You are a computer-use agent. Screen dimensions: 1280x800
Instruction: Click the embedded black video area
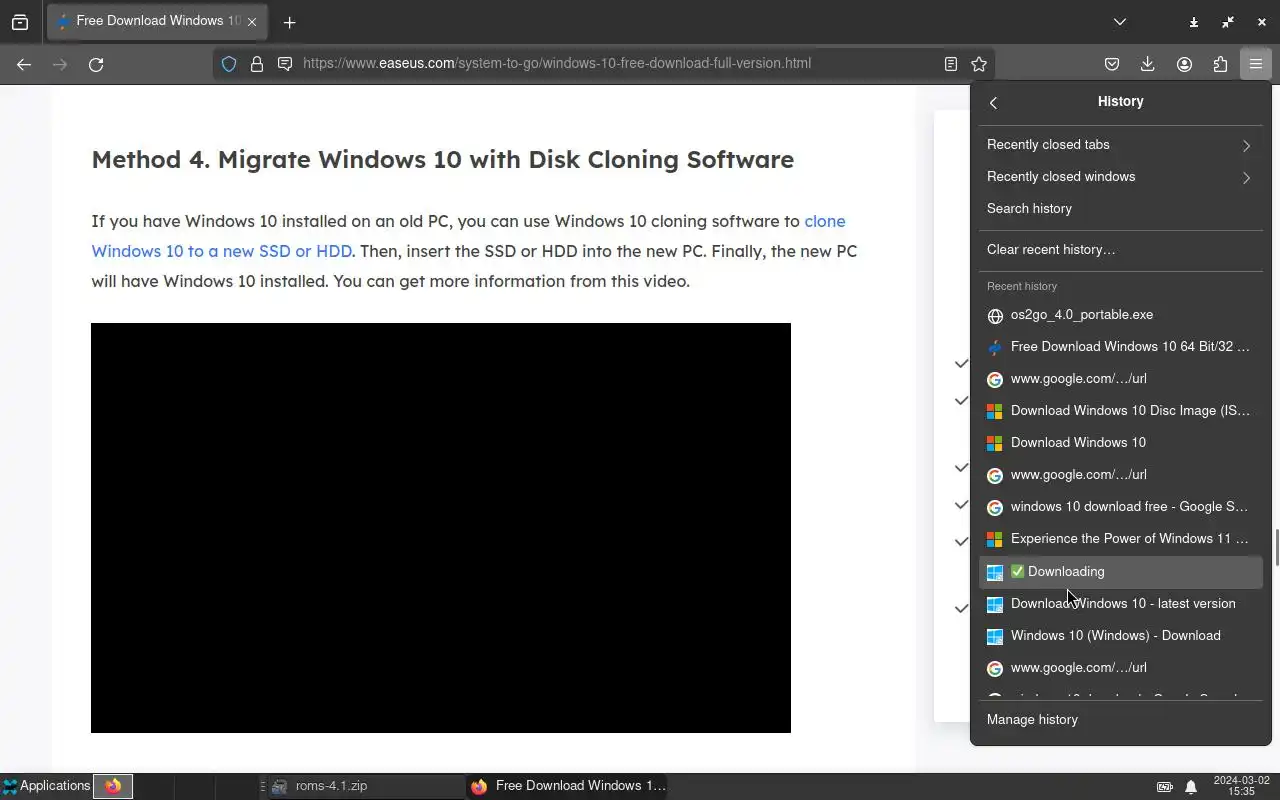point(441,528)
